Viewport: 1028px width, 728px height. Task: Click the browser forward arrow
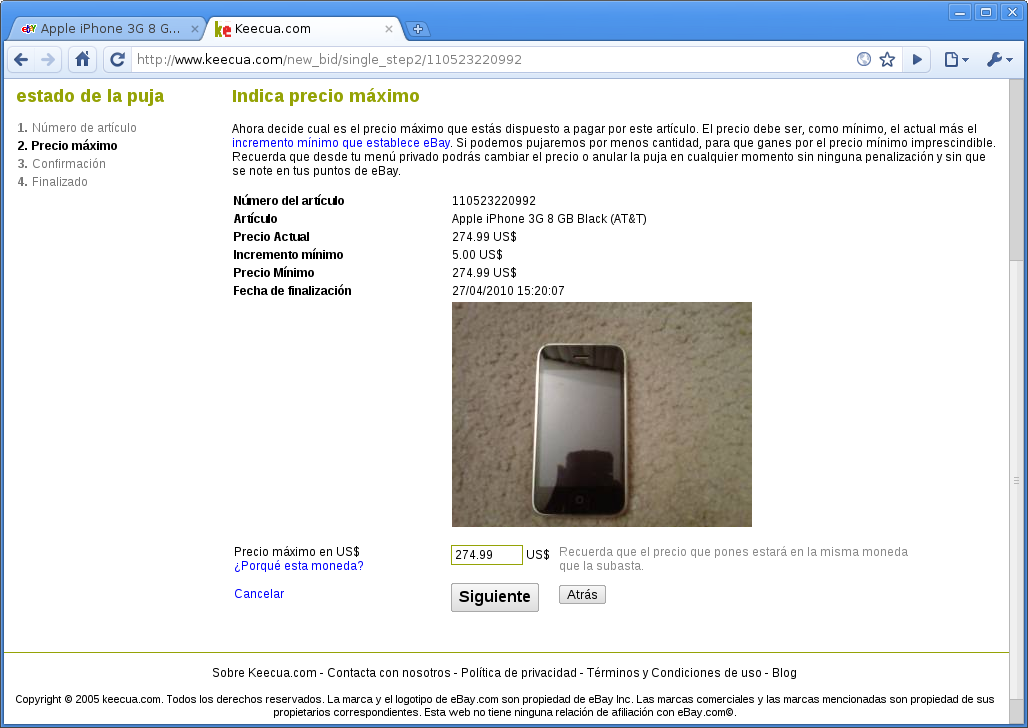tap(48, 60)
